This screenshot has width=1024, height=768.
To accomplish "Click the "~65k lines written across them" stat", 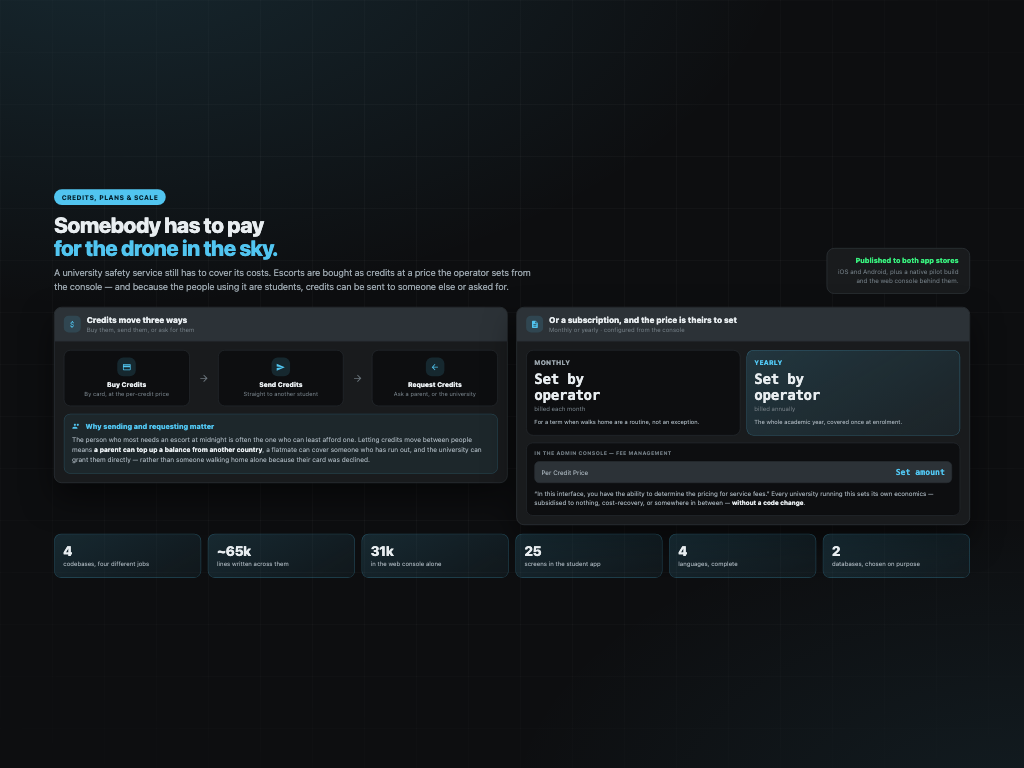I will [281, 556].
